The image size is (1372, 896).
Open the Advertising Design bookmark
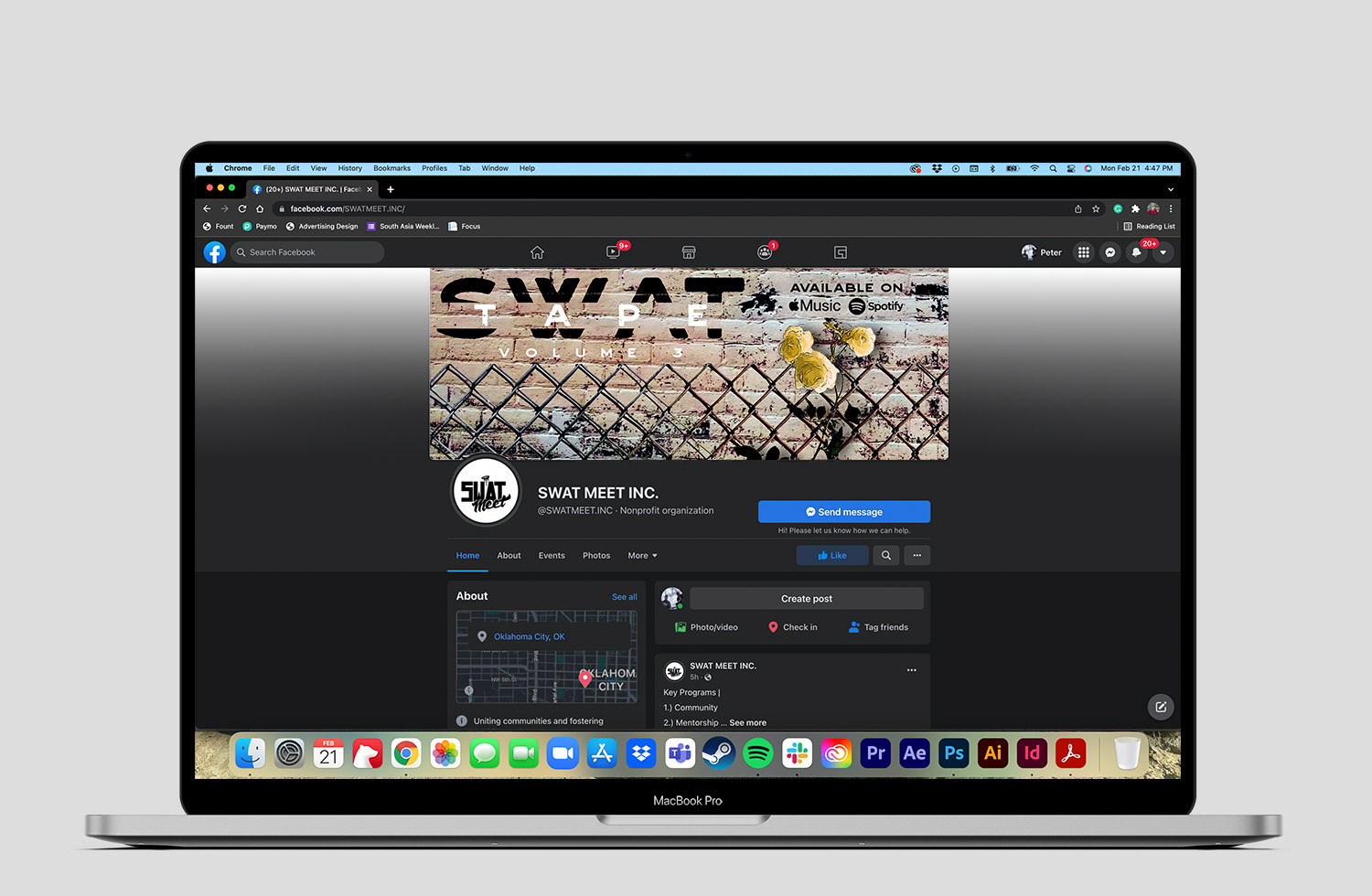tap(322, 227)
